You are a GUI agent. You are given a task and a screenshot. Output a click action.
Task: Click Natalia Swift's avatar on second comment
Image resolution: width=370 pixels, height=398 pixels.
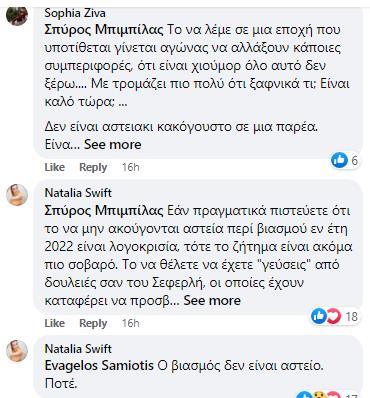coord(17,195)
